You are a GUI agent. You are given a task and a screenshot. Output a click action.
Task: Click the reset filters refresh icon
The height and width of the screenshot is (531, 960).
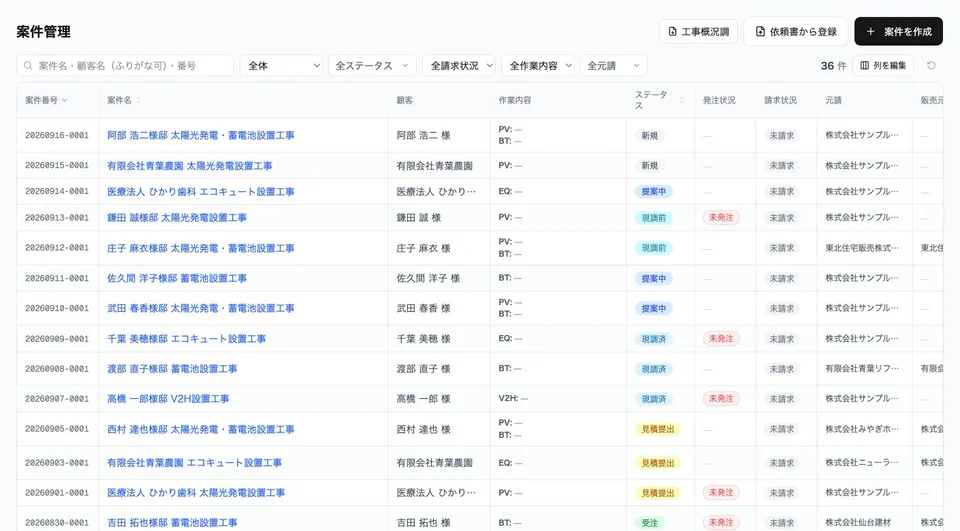931,66
